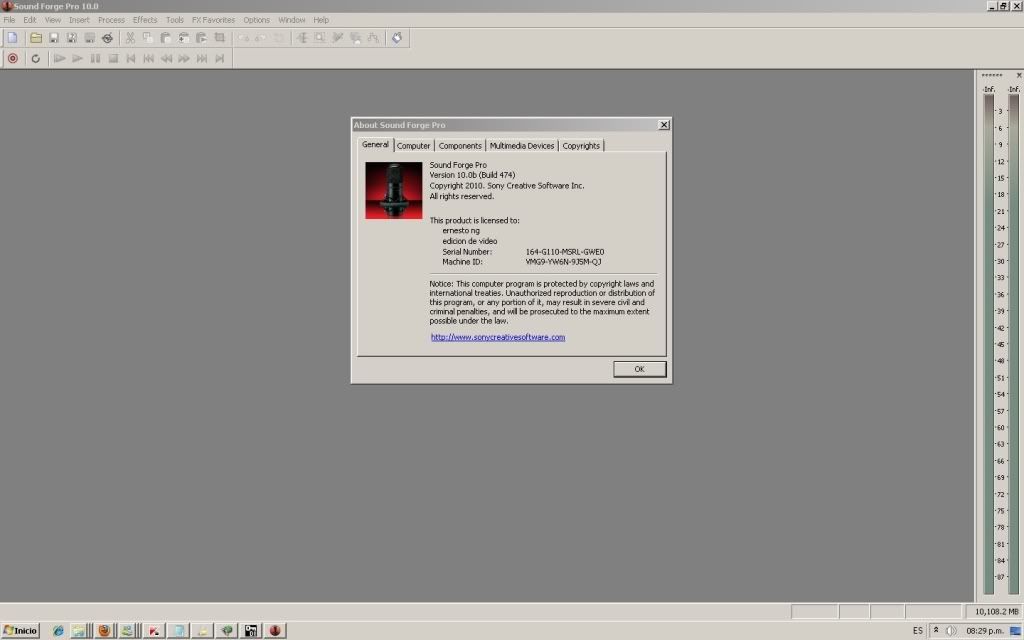Click the Cut scissors icon

[130, 38]
